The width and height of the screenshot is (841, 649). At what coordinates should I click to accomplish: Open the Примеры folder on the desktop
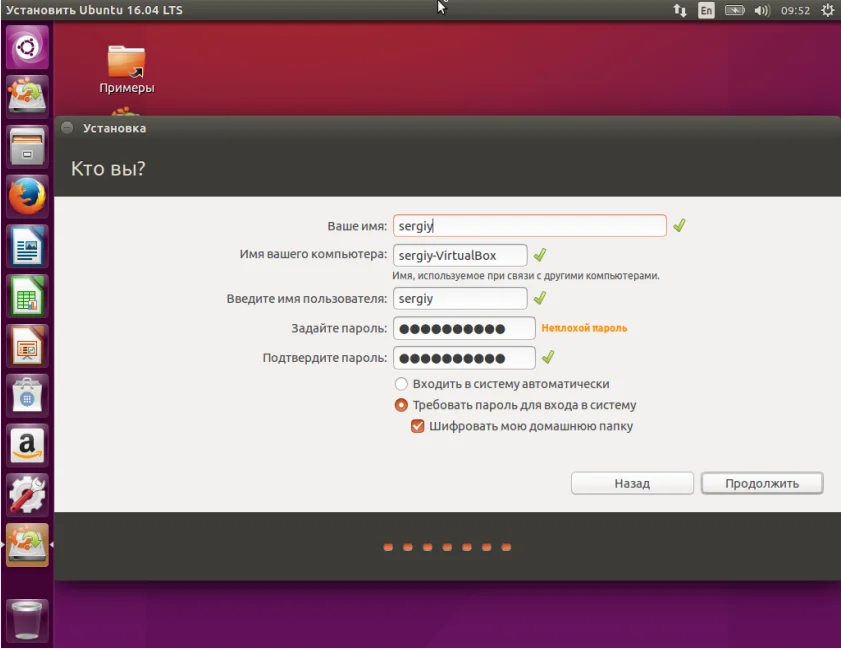coord(127,70)
